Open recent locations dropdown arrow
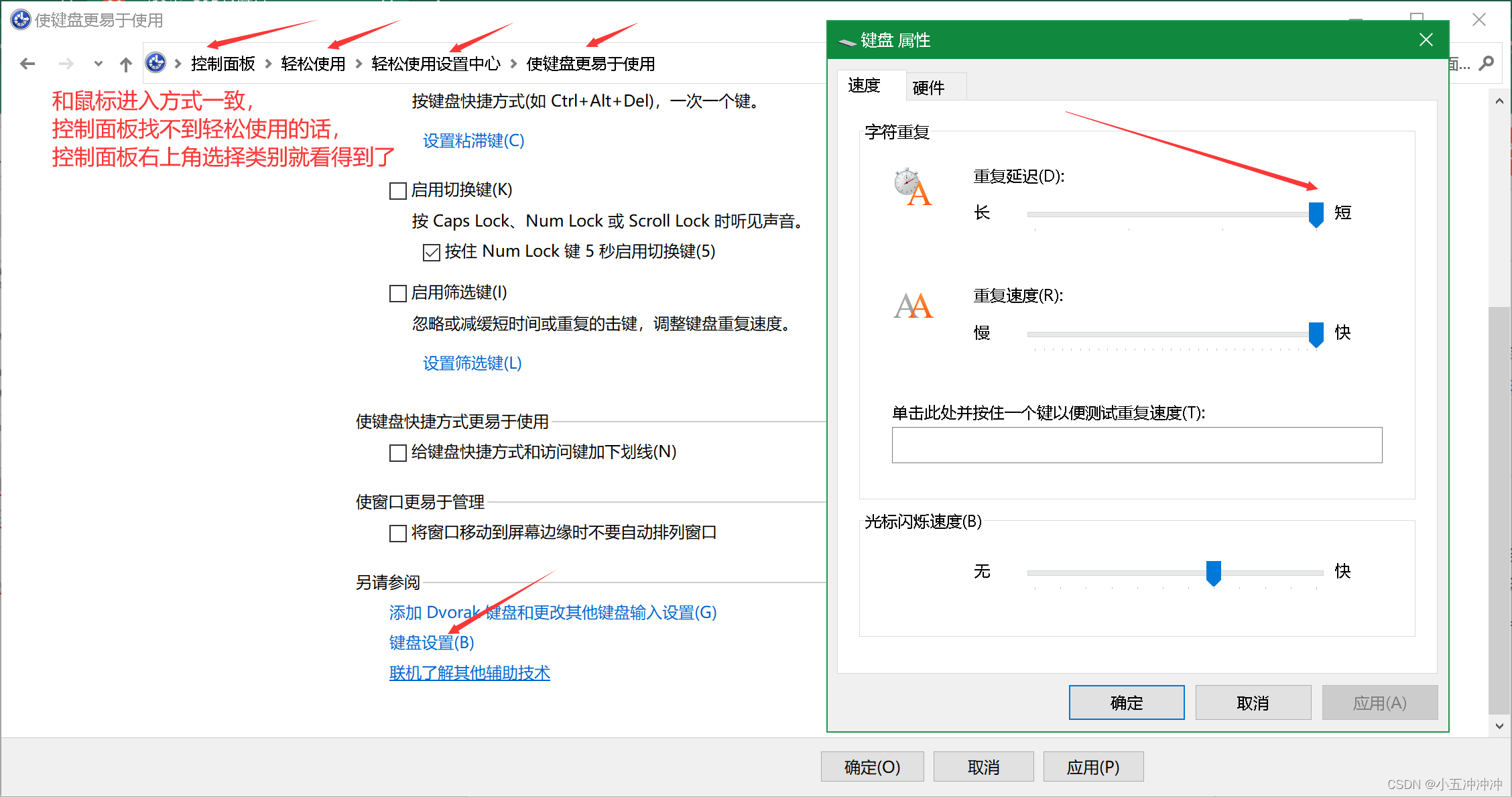The image size is (1512, 797). (x=99, y=64)
